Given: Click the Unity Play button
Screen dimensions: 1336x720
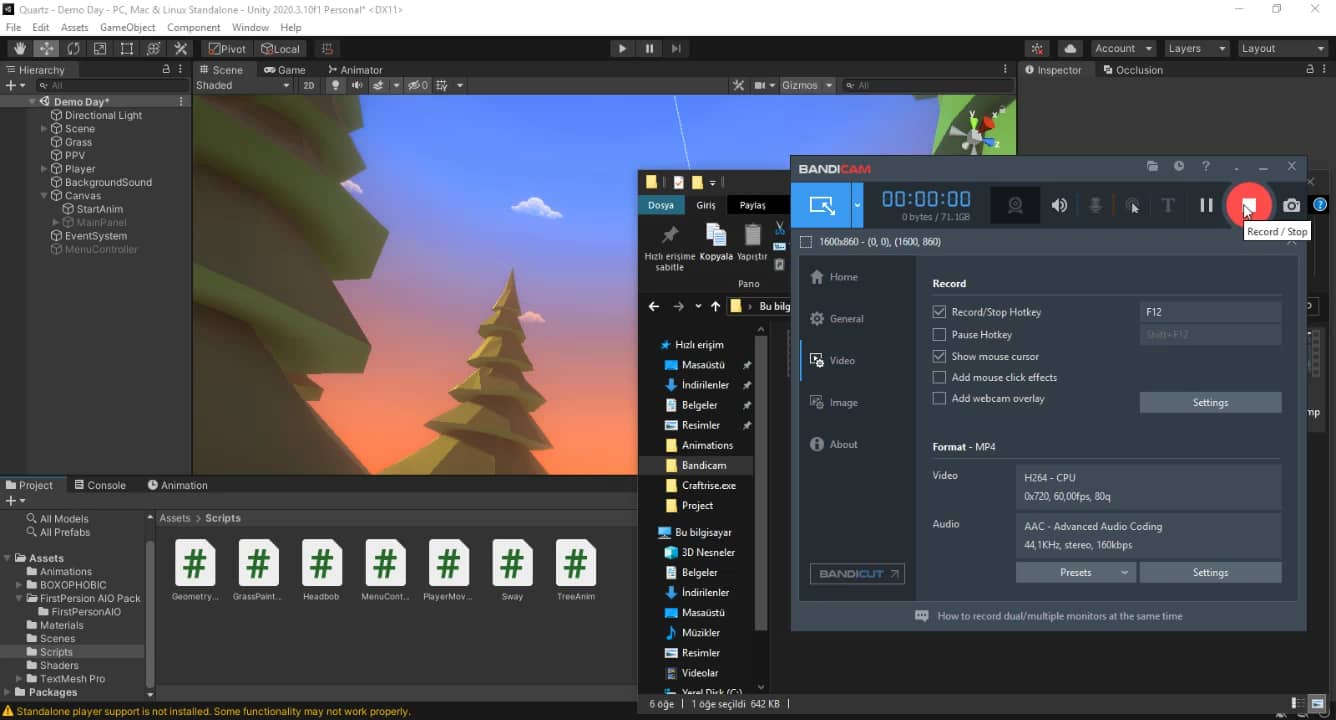Looking at the screenshot, I should (622, 48).
